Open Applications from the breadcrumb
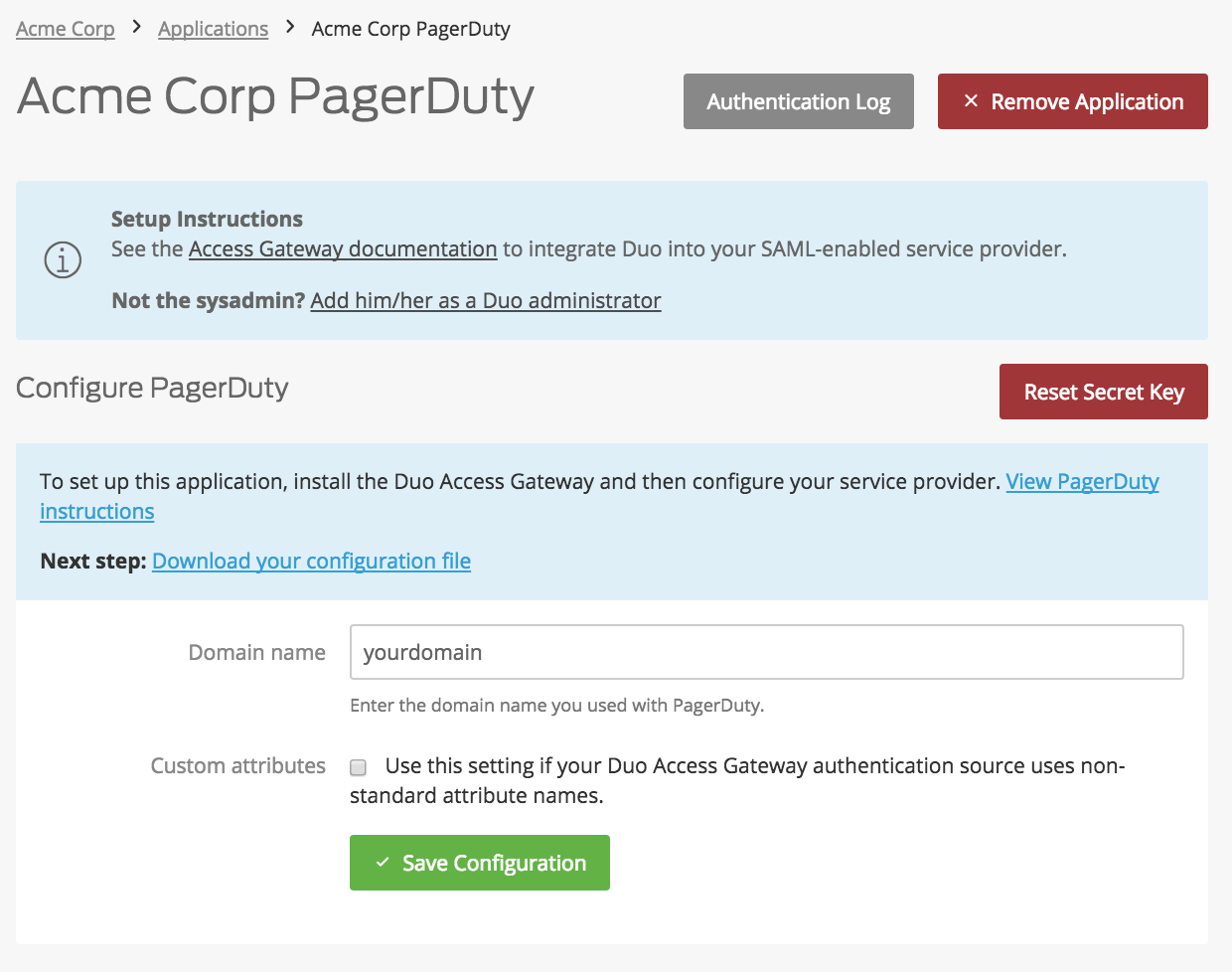The width and height of the screenshot is (1232, 972). pos(213,29)
